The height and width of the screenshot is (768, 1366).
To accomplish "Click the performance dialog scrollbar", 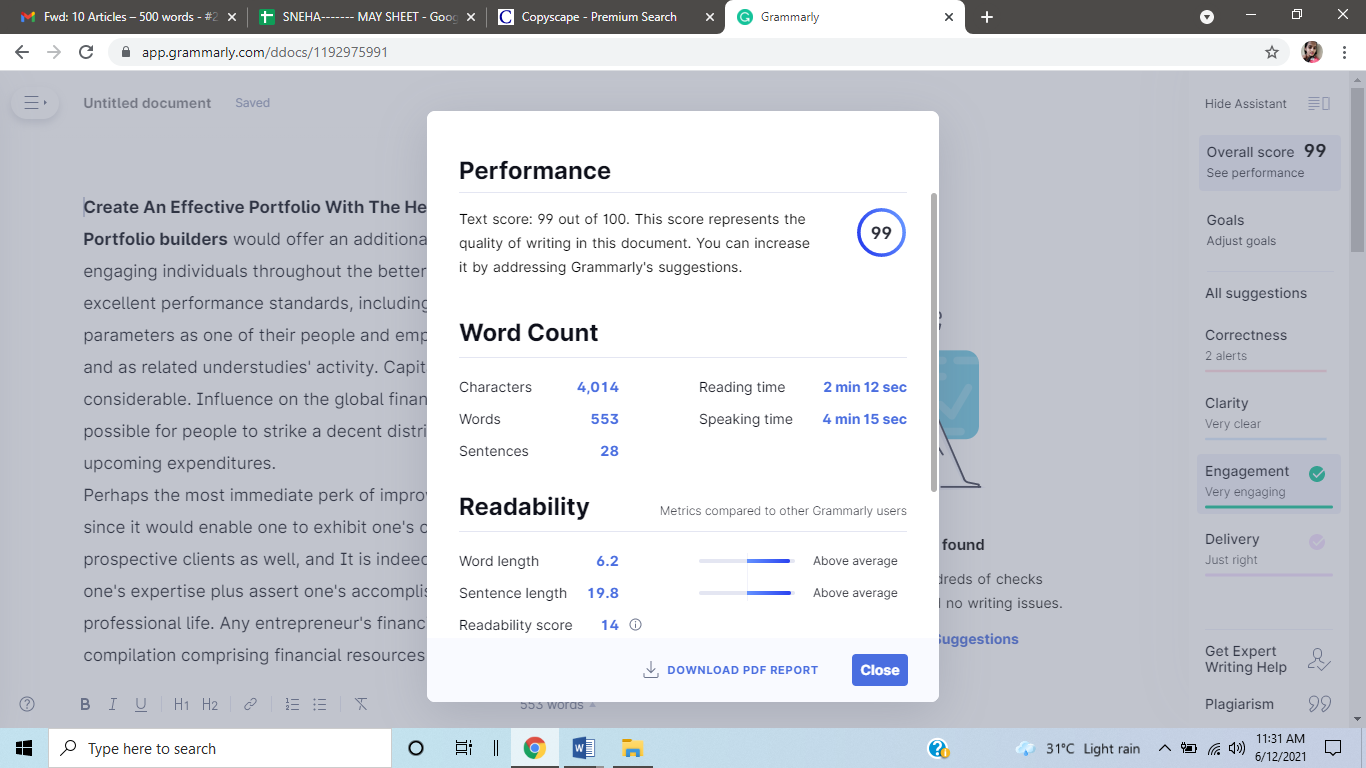I will [x=934, y=342].
